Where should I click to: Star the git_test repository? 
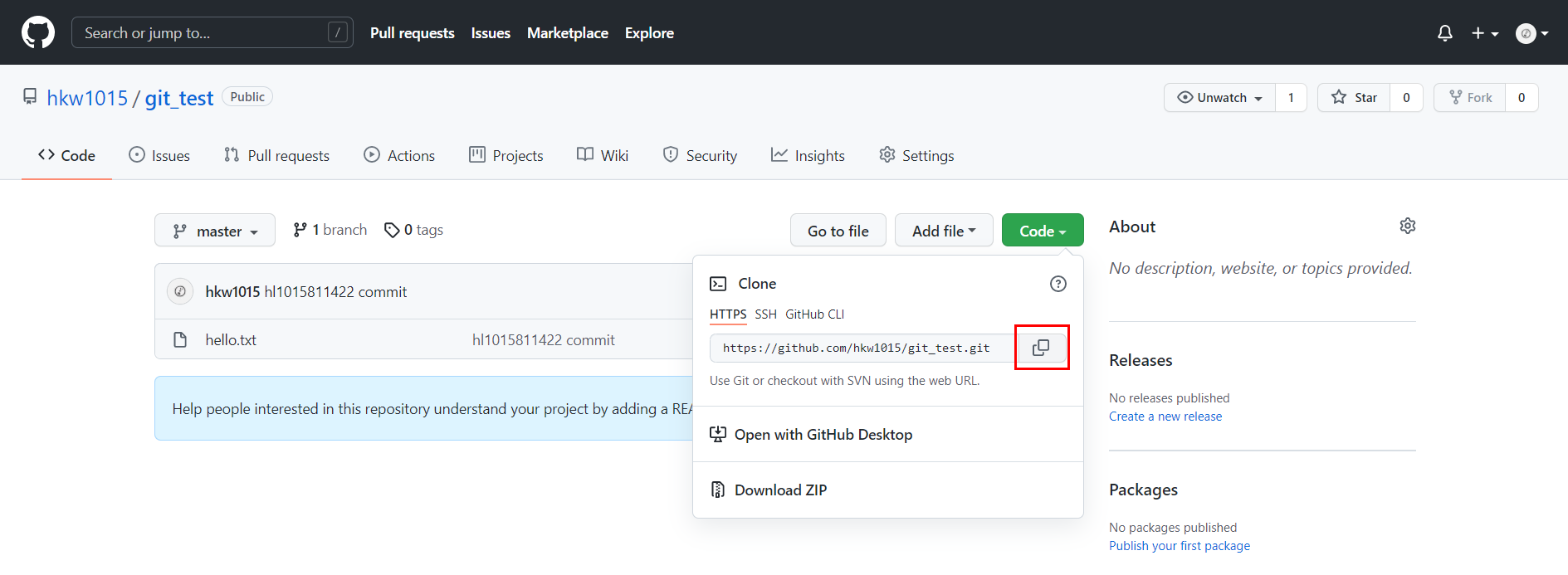1354,98
